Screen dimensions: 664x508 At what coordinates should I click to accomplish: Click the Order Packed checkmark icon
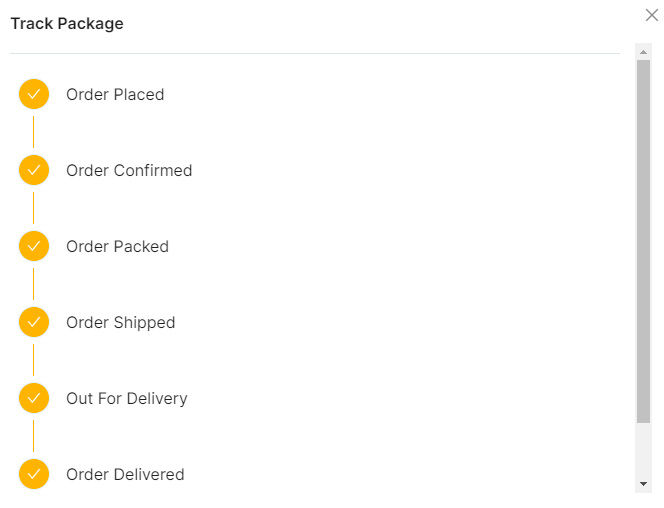coord(34,247)
